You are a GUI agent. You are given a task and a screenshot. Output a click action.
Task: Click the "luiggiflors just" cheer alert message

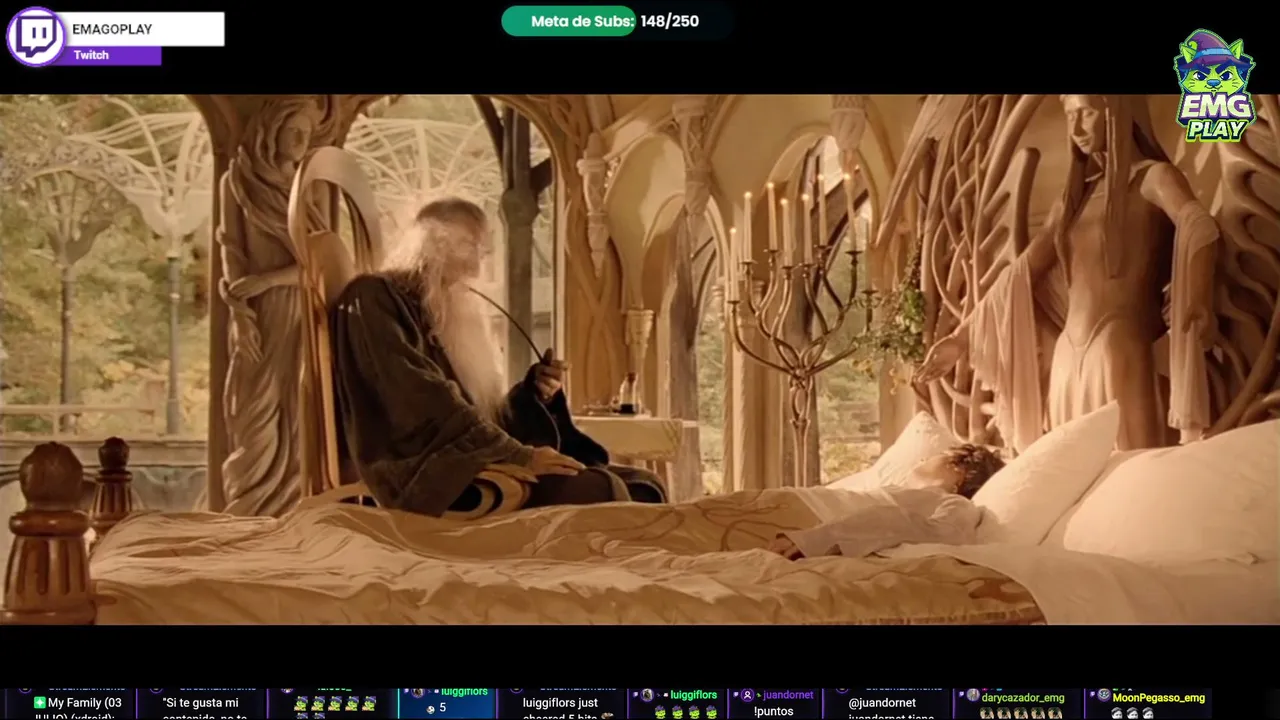pos(560,703)
